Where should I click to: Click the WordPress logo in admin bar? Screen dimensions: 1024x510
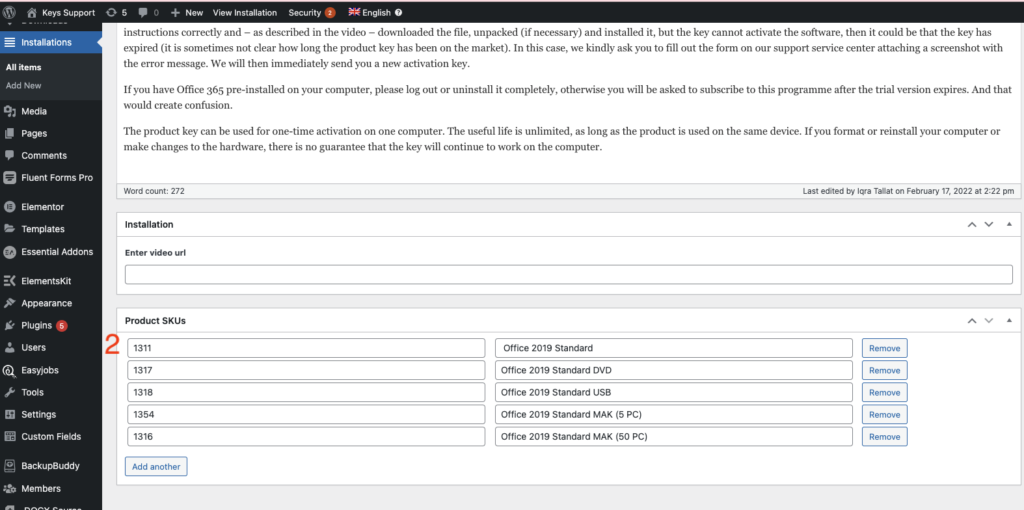coord(10,13)
